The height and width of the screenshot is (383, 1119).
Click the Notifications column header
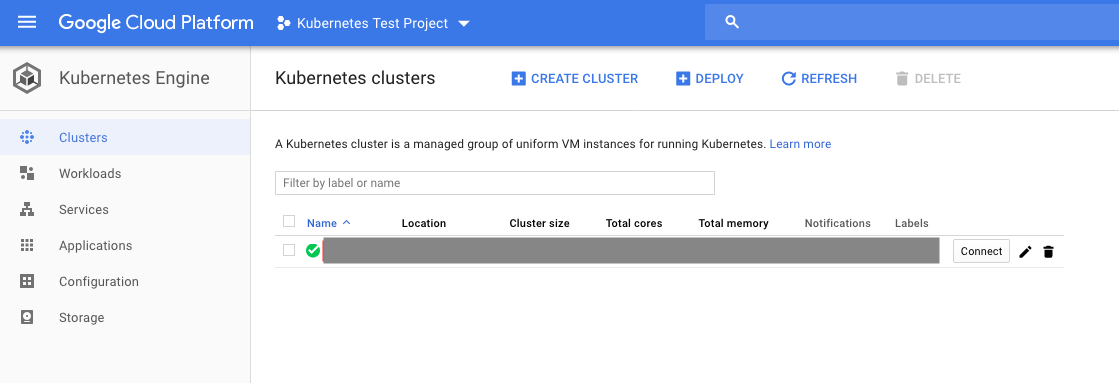click(x=838, y=223)
